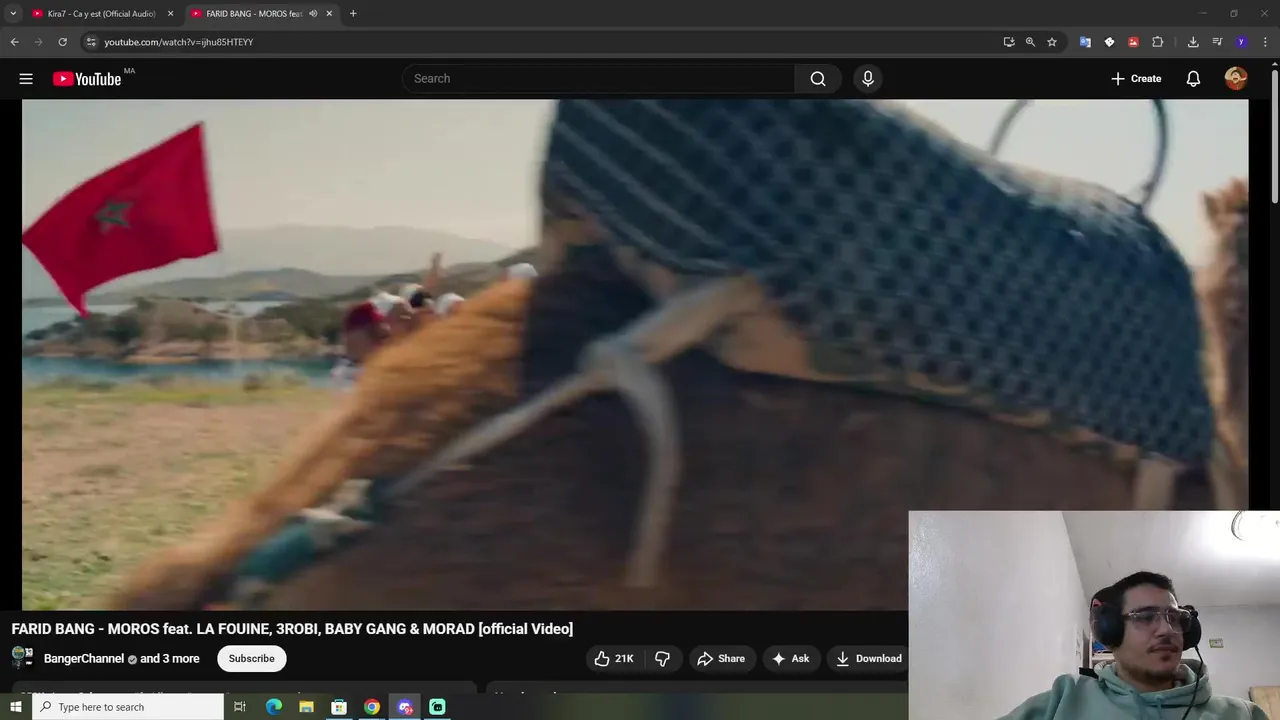Open Microsoft Store from taskbar
The width and height of the screenshot is (1280, 720).
pos(339,707)
